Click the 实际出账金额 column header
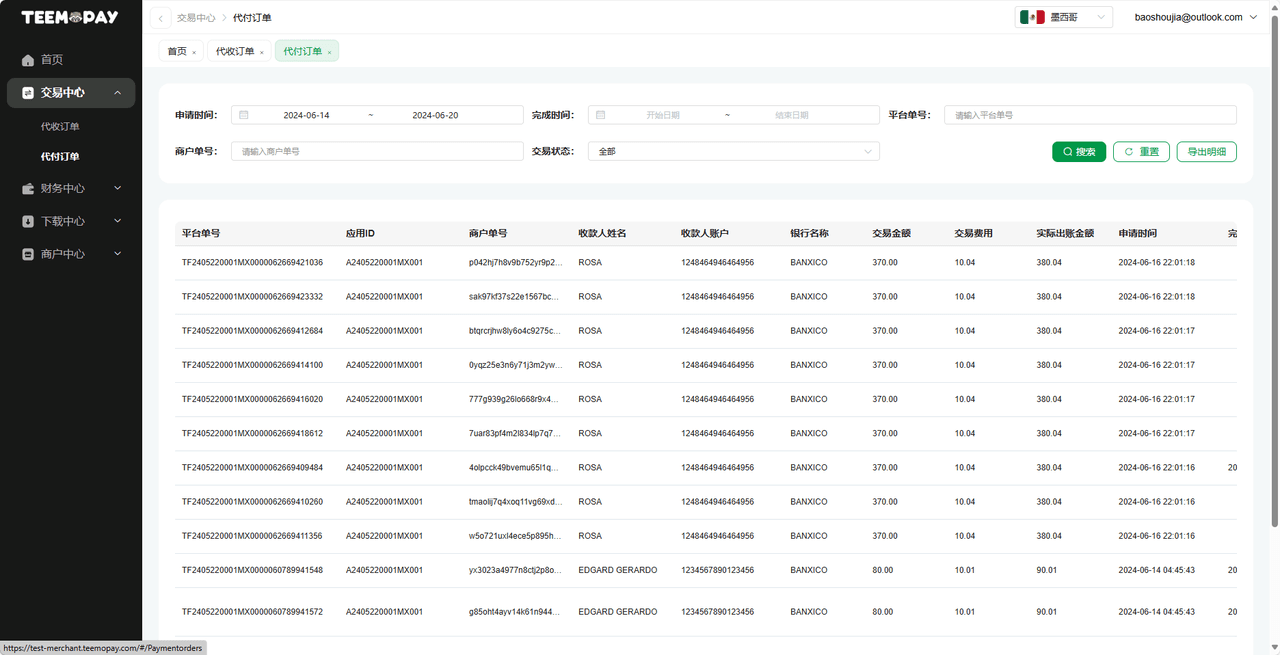This screenshot has height=655, width=1280. 1065,233
